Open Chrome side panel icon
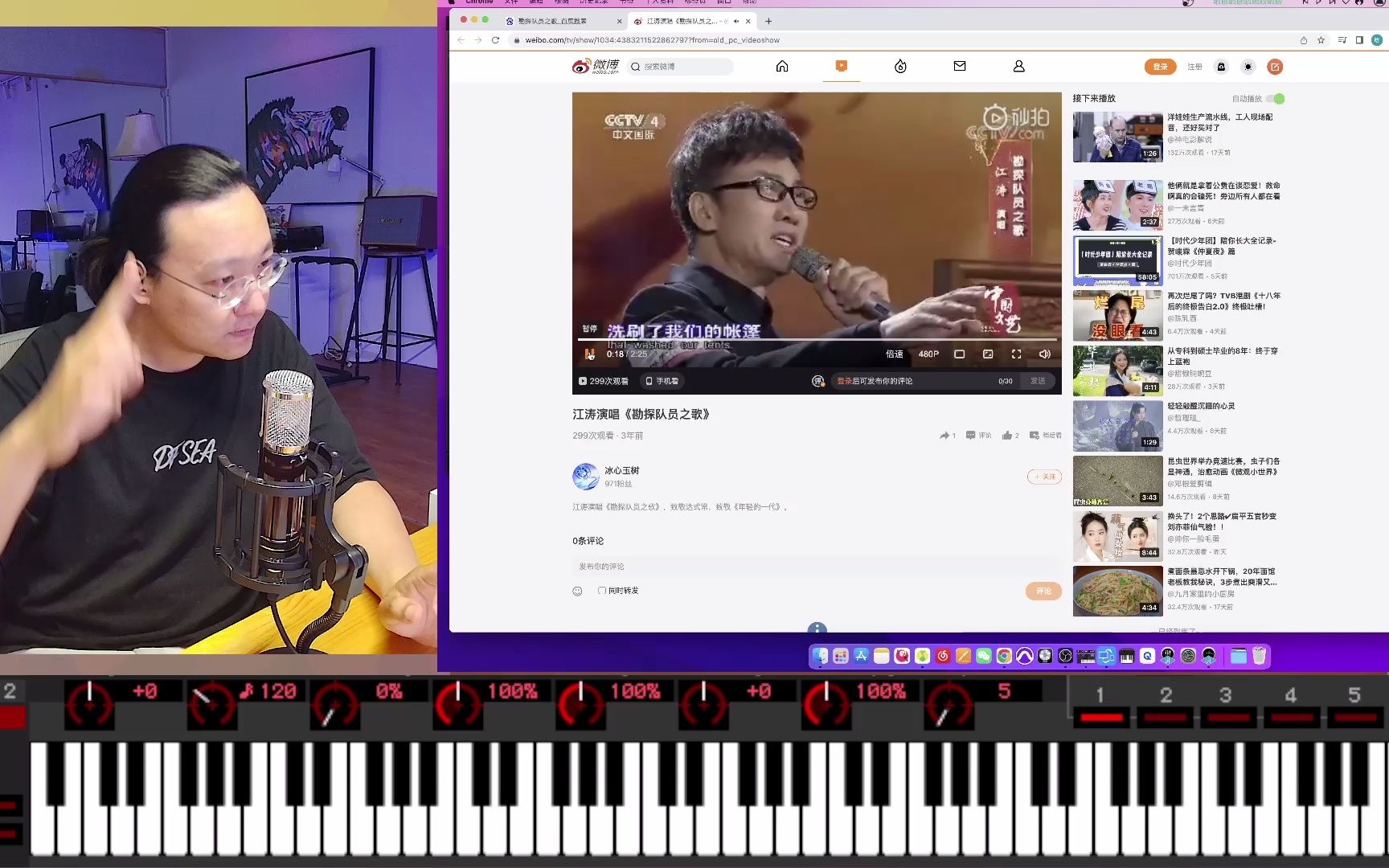 pos(1359,40)
